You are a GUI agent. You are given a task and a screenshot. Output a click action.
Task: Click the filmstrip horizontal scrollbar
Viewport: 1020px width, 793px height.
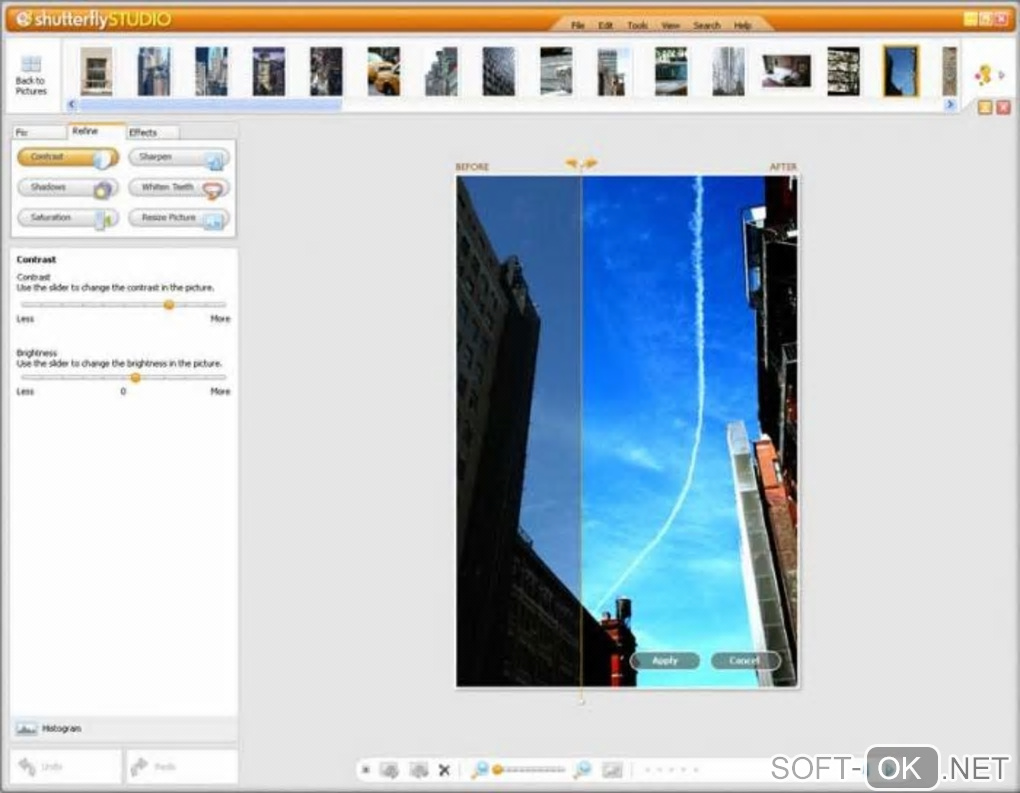click(210, 104)
